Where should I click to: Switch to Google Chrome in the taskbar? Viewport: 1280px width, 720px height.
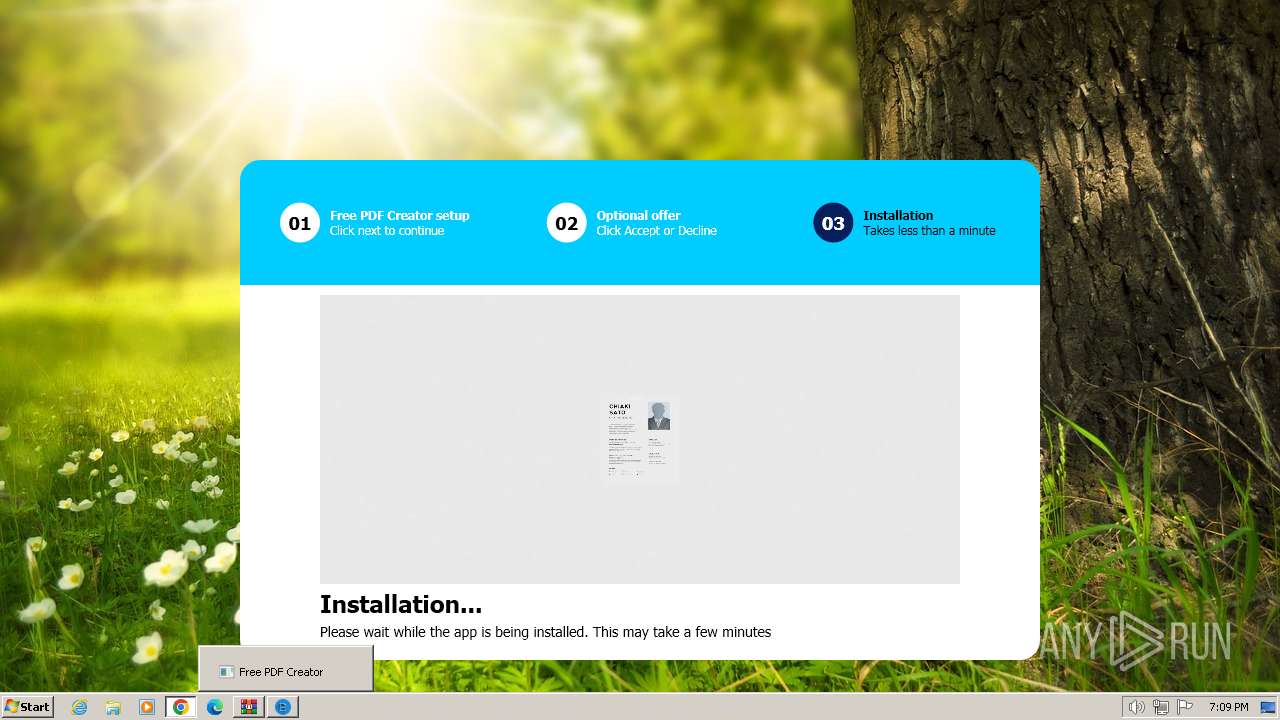tap(181, 707)
